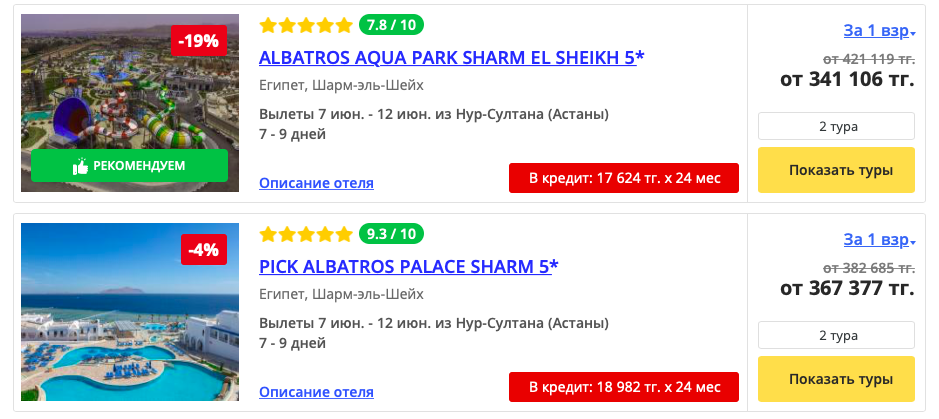This screenshot has width=939, height=419.
Task: Expand 'За 1 взр' dropdown for Albatros Aqua Park
Action: pyautogui.click(x=880, y=31)
